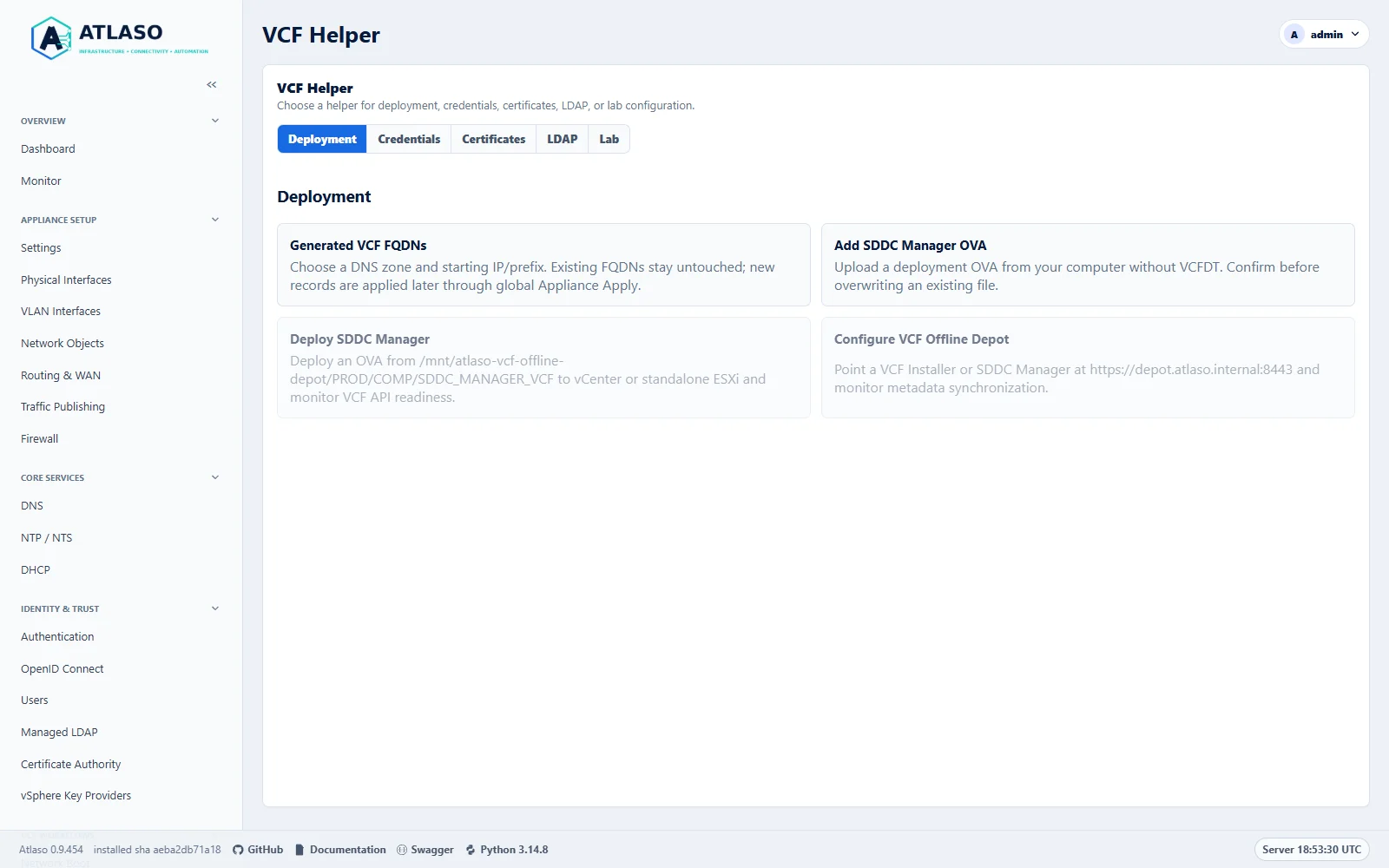
Task: Open DNS service page
Action: pyautogui.click(x=32, y=506)
